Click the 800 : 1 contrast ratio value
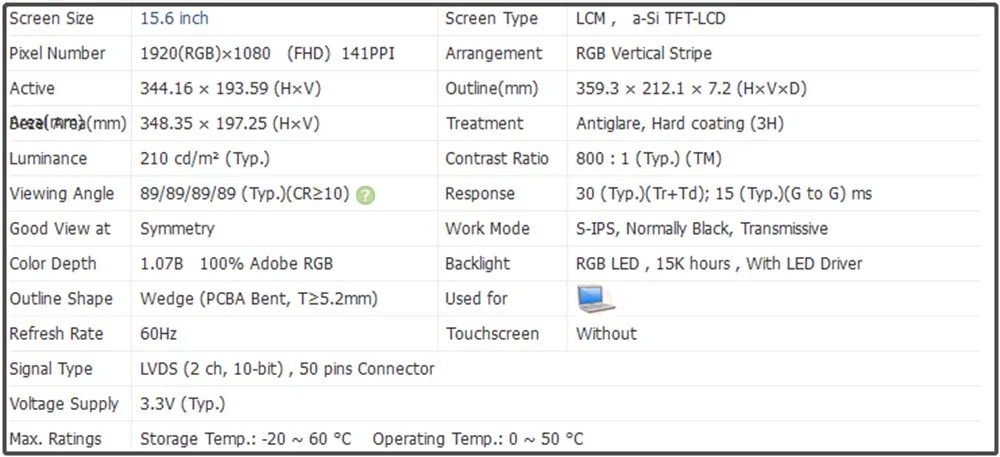Image resolution: width=1000 pixels, height=457 pixels. (649, 159)
